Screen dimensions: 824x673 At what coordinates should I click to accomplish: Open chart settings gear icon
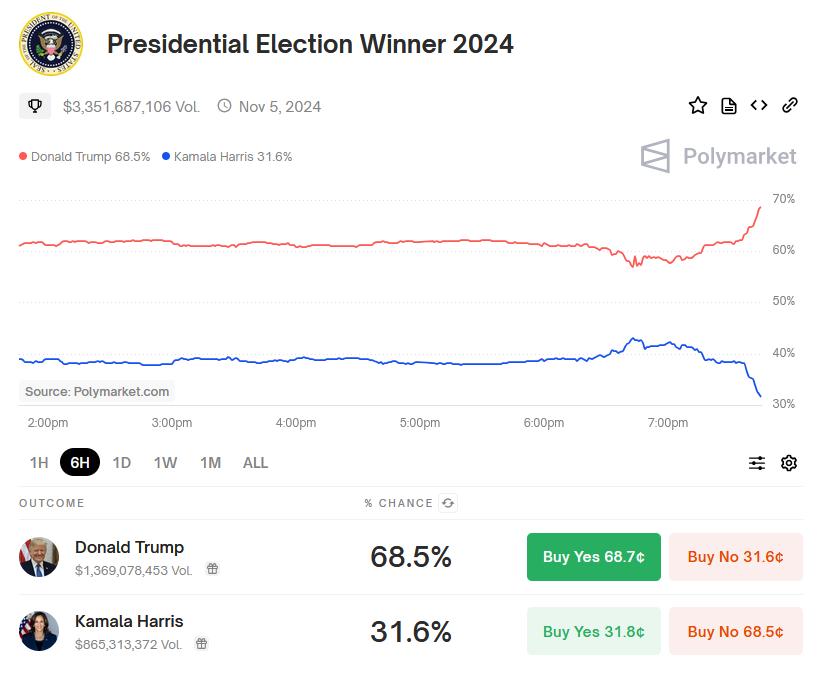coord(789,463)
